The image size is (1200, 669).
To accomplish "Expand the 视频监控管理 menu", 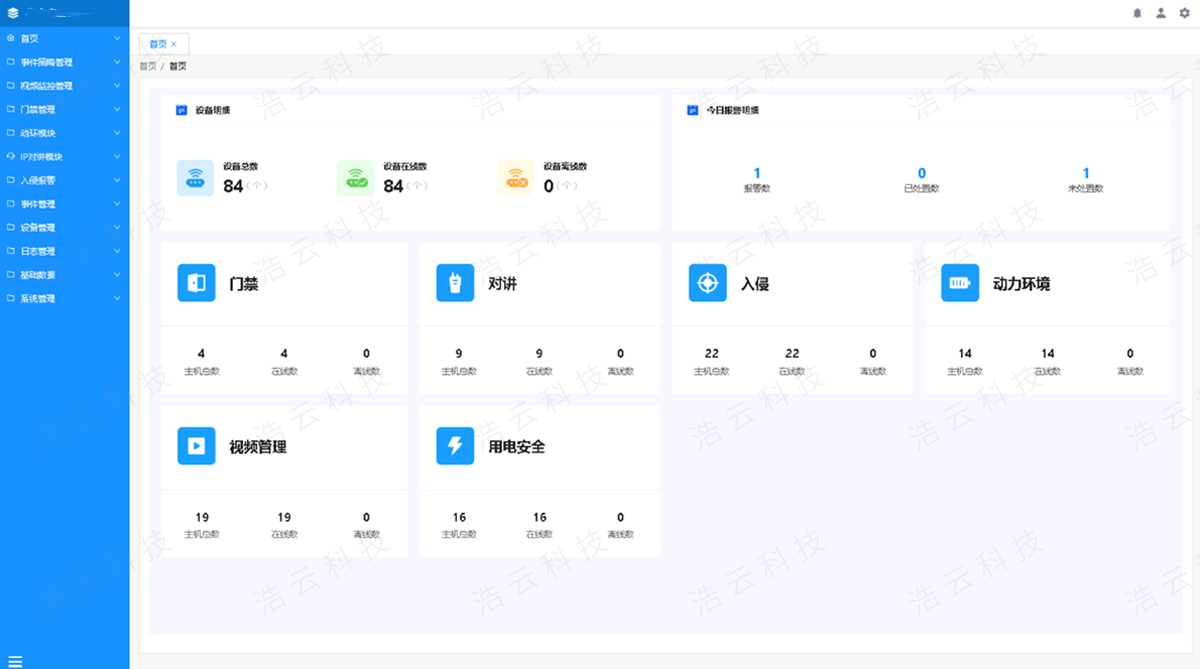I will point(55,85).
